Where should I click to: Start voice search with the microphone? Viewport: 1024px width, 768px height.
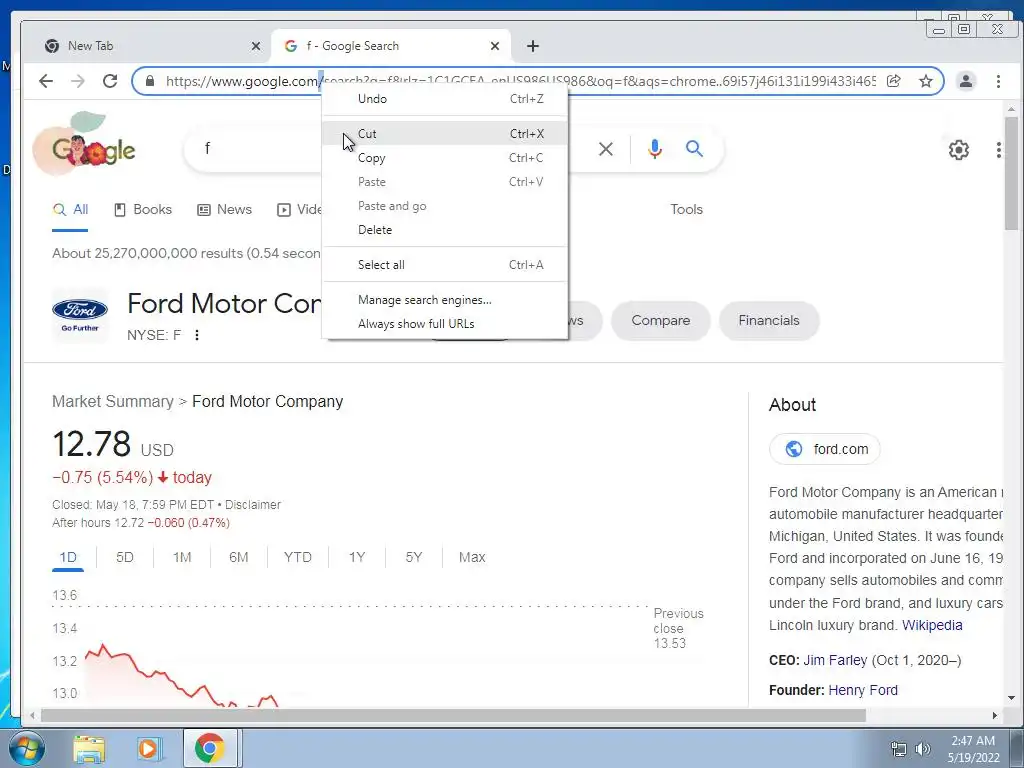click(x=654, y=149)
